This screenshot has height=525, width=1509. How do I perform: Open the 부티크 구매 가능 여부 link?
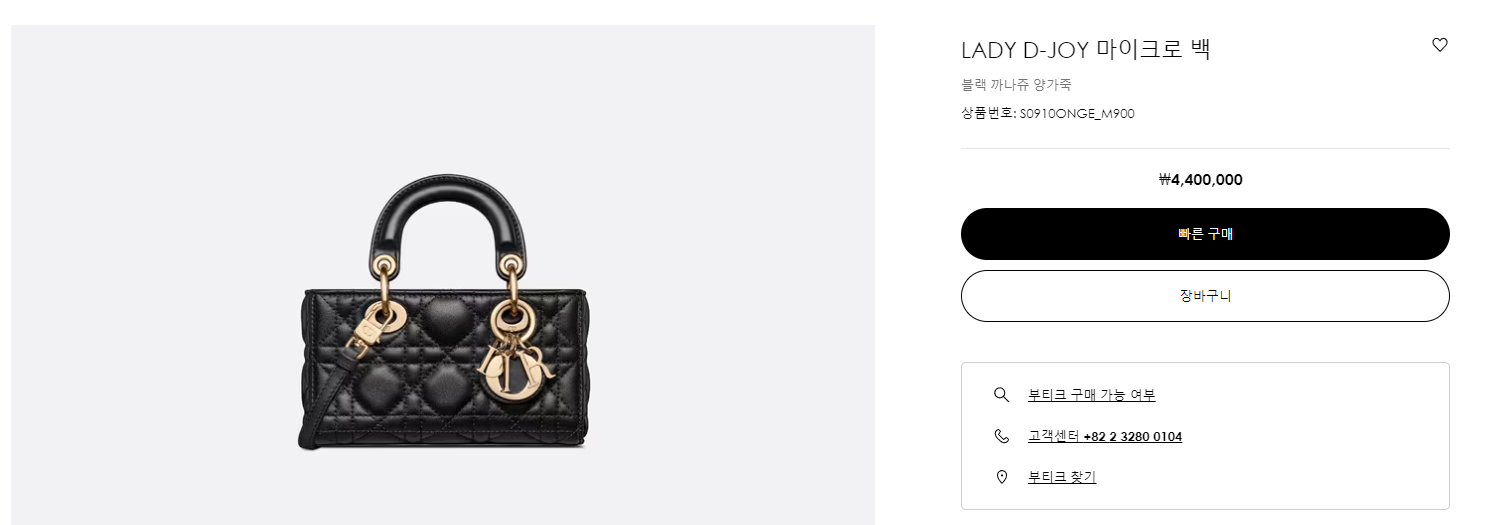point(1092,395)
